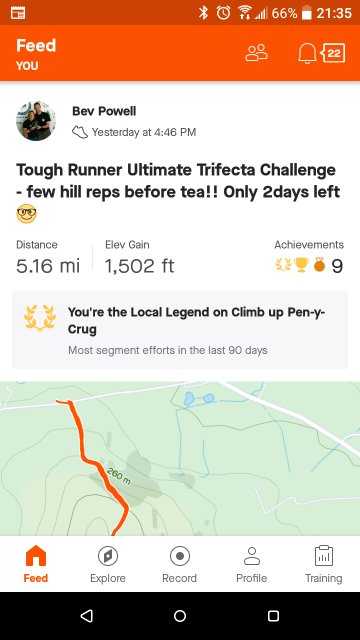This screenshot has width=360, height=640.
Task: View the 9 achievements count
Action: 337,266
